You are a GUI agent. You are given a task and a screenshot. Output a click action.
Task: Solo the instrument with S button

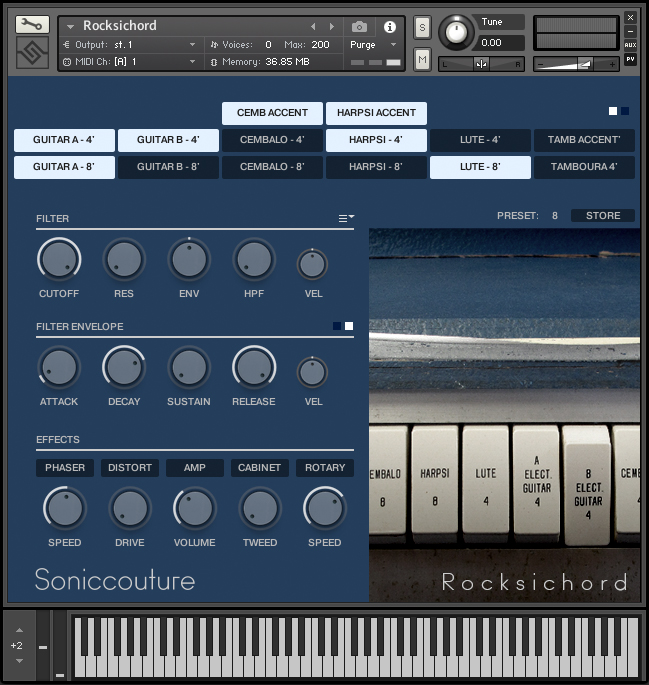tap(422, 28)
